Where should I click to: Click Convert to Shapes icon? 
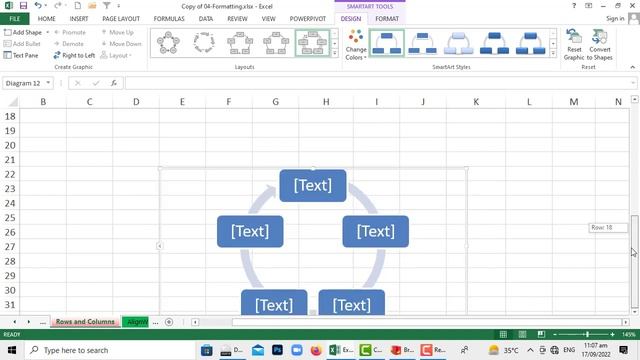(x=600, y=45)
